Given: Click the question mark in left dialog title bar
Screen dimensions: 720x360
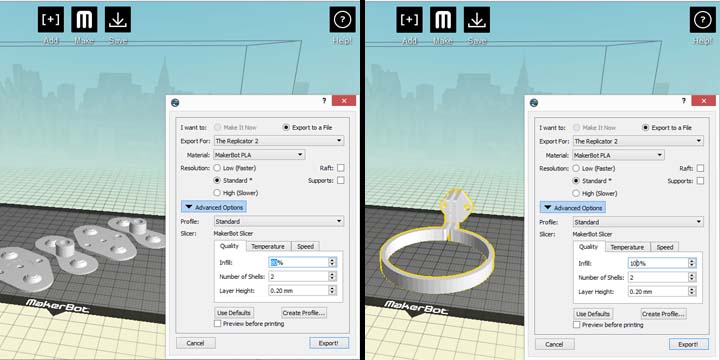Looking at the screenshot, I should [324, 101].
